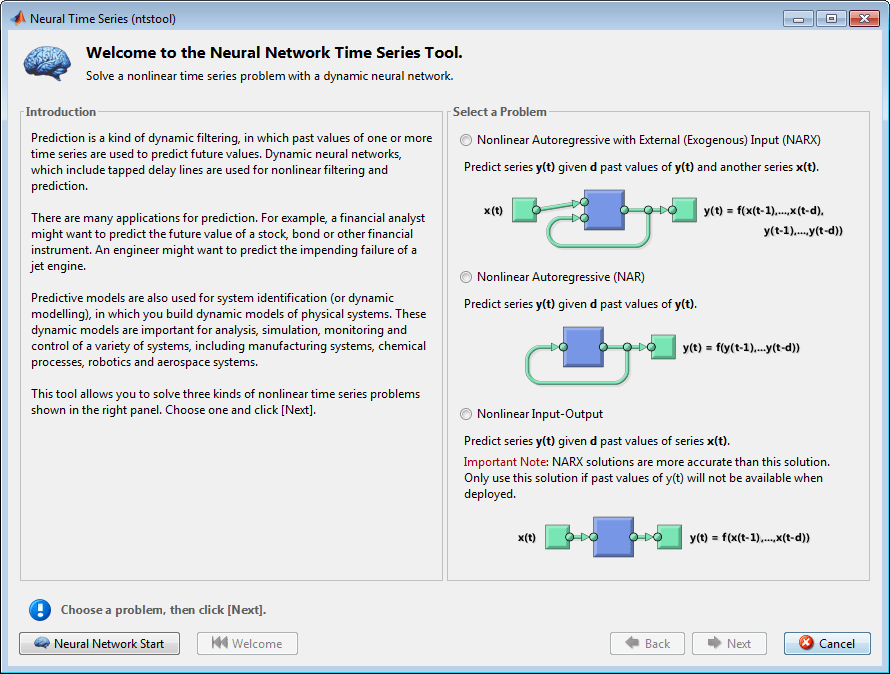Screen dimensions: 890x674
Task: Click the NAR diagram green output box
Action: pyautogui.click(x=663, y=347)
